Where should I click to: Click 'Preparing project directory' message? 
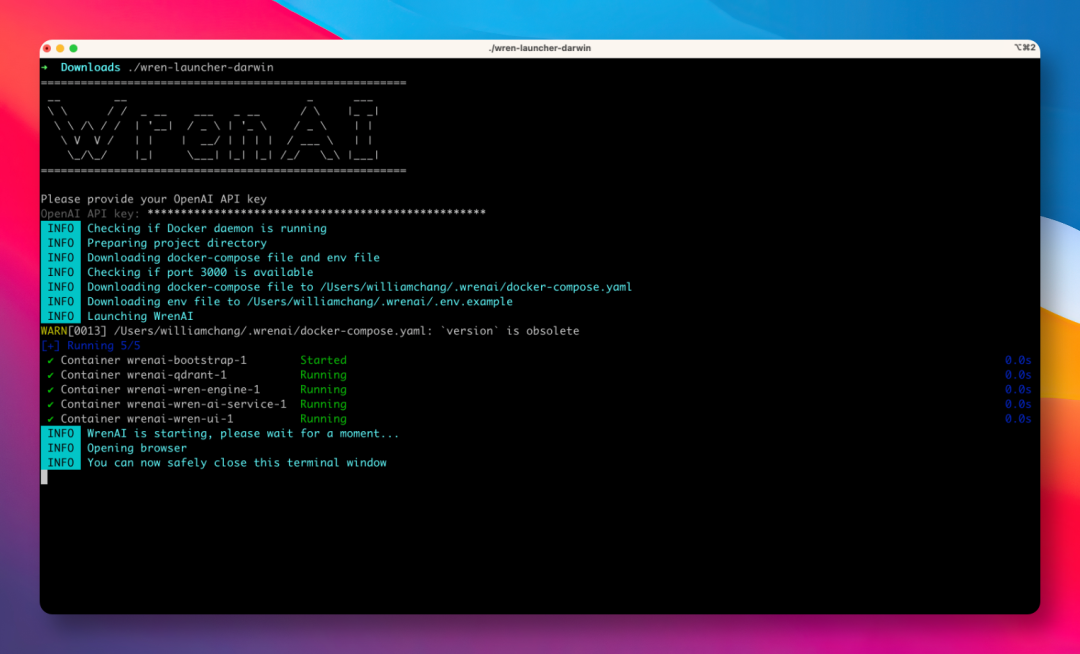tap(176, 243)
